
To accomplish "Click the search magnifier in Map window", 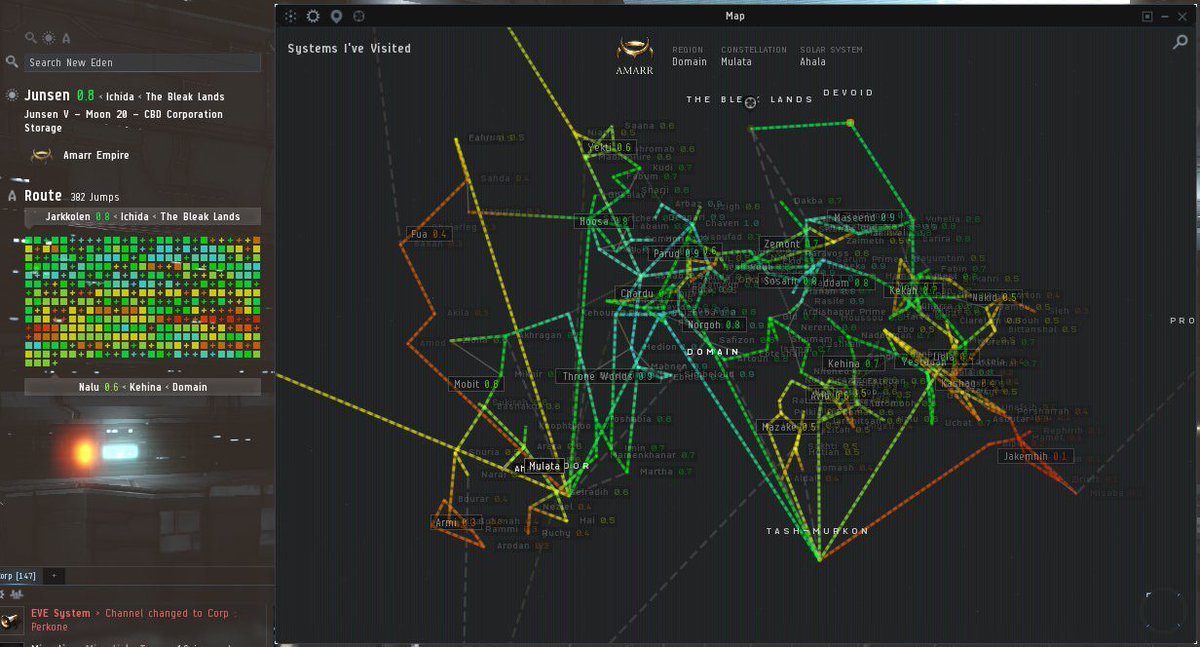I will click(x=1180, y=43).
